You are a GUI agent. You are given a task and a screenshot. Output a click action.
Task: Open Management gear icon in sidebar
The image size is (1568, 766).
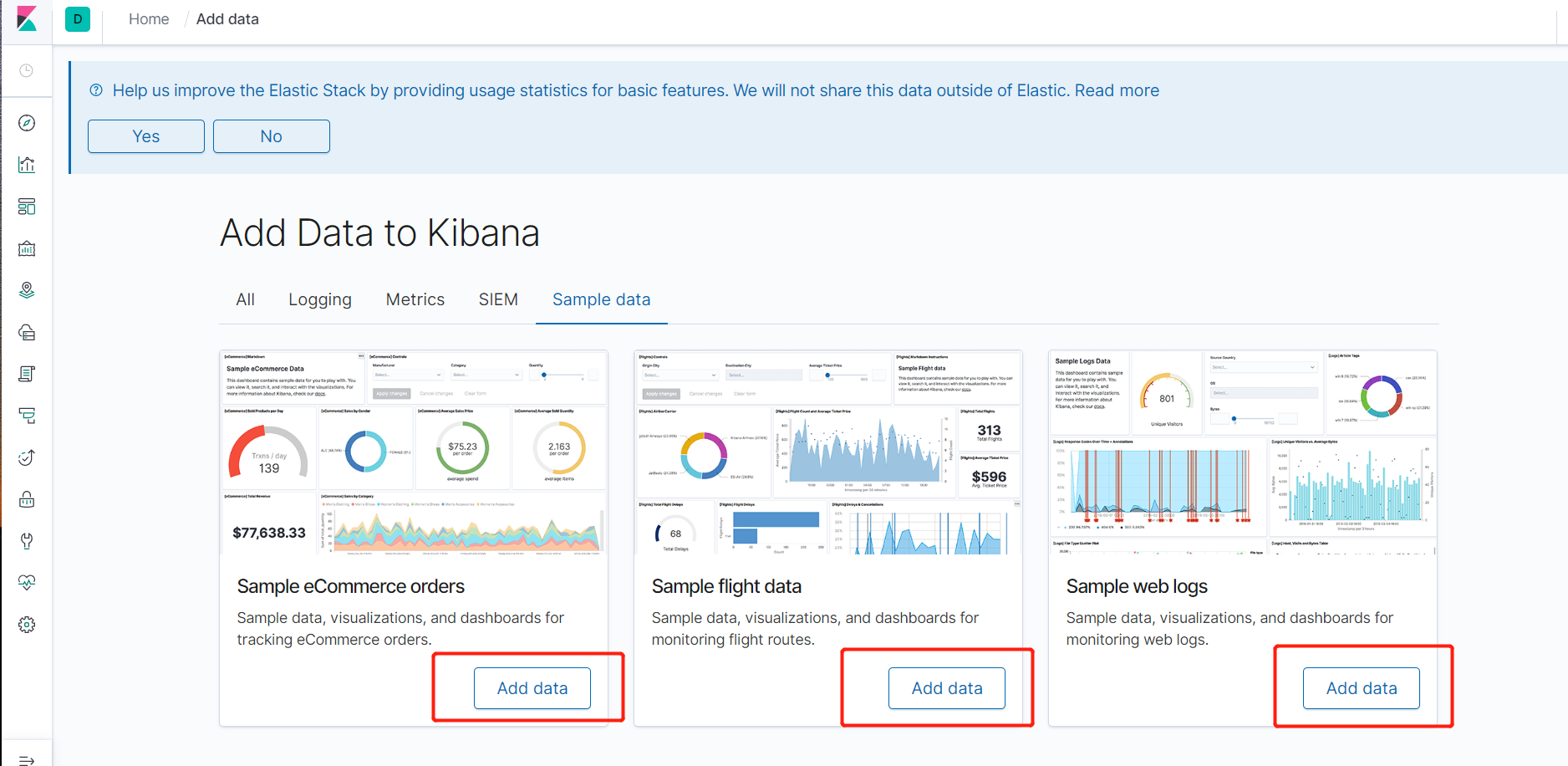(27, 625)
